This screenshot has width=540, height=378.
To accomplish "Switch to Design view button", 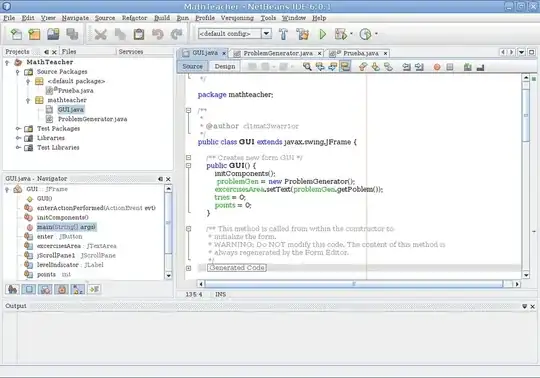I will click(x=225, y=66).
